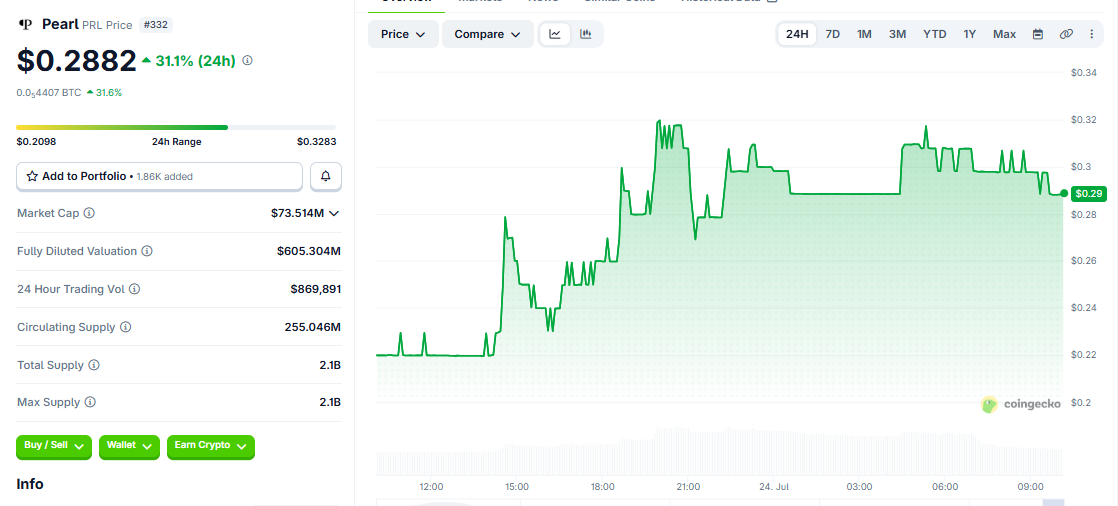This screenshot has height=506, width=1118.
Task: Switch to the line chart view icon
Action: click(555, 33)
